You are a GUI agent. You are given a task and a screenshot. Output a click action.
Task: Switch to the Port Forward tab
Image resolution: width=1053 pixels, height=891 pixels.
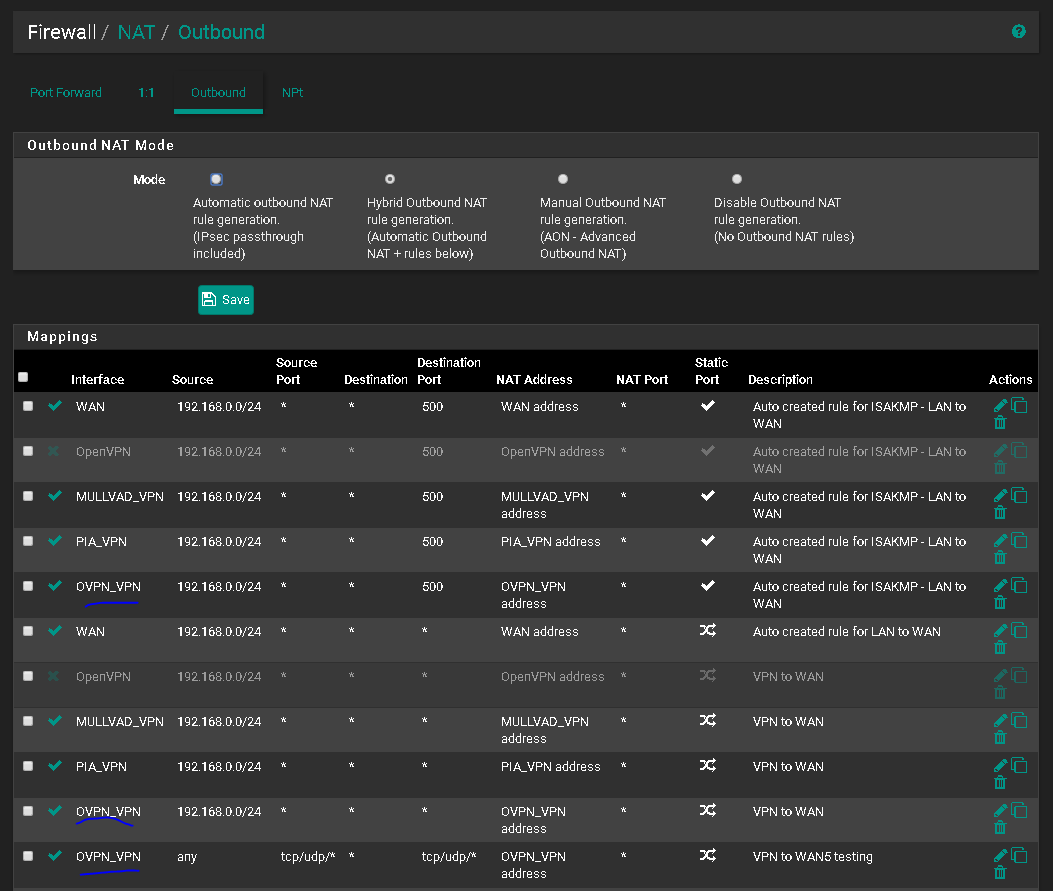point(66,93)
